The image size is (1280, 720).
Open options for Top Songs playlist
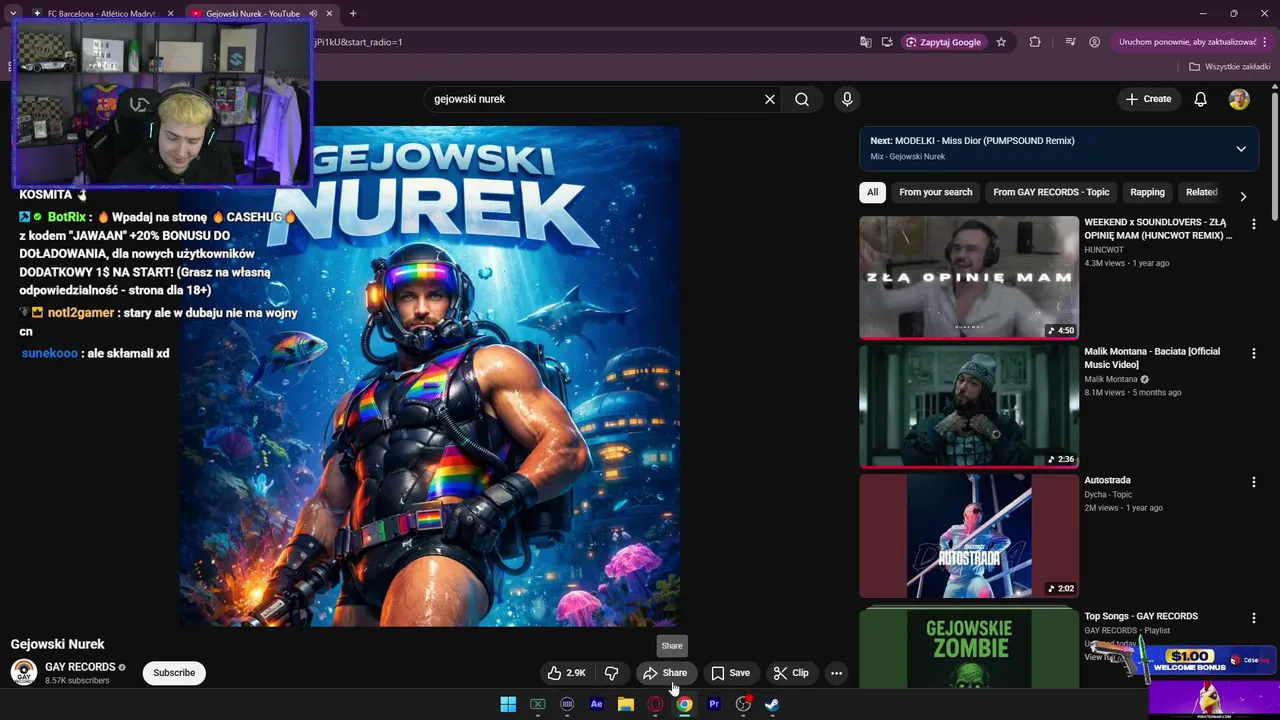coord(1253,618)
